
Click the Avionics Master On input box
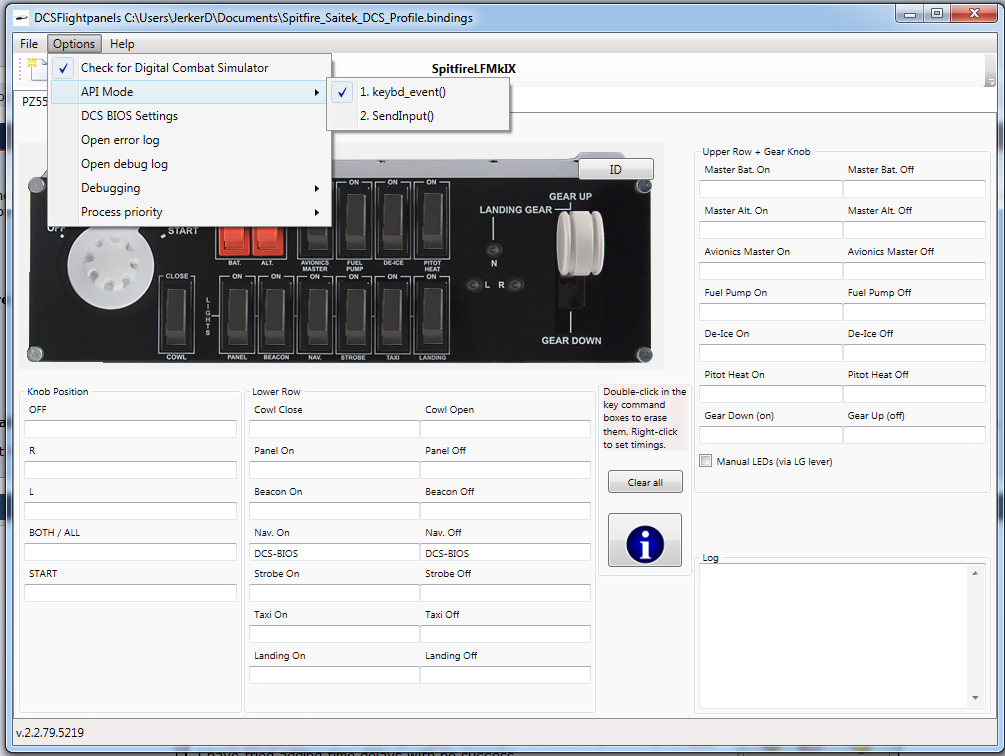pos(770,271)
